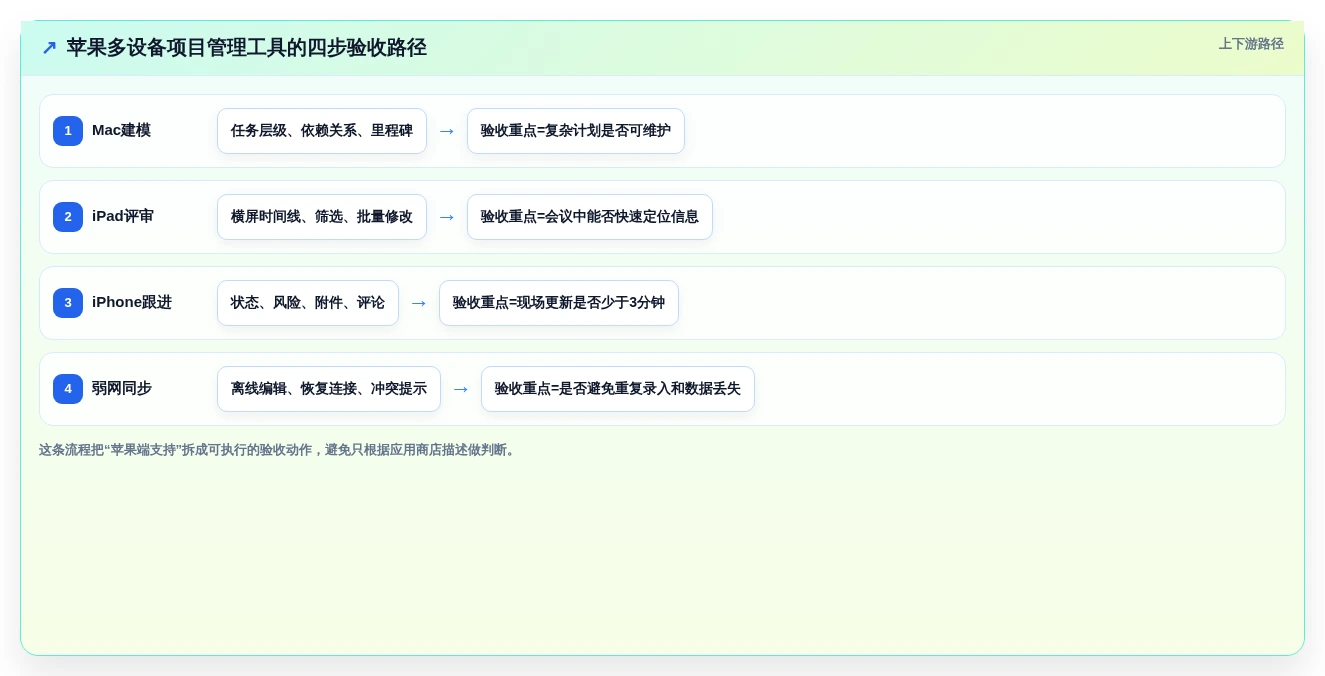Click the arrow in the iPhone跟进 row
The width and height of the screenshot is (1325, 676).
tap(419, 303)
